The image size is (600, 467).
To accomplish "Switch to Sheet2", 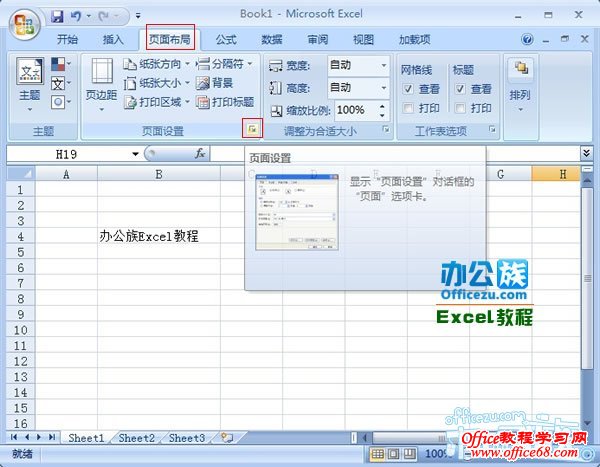I will [x=137, y=438].
